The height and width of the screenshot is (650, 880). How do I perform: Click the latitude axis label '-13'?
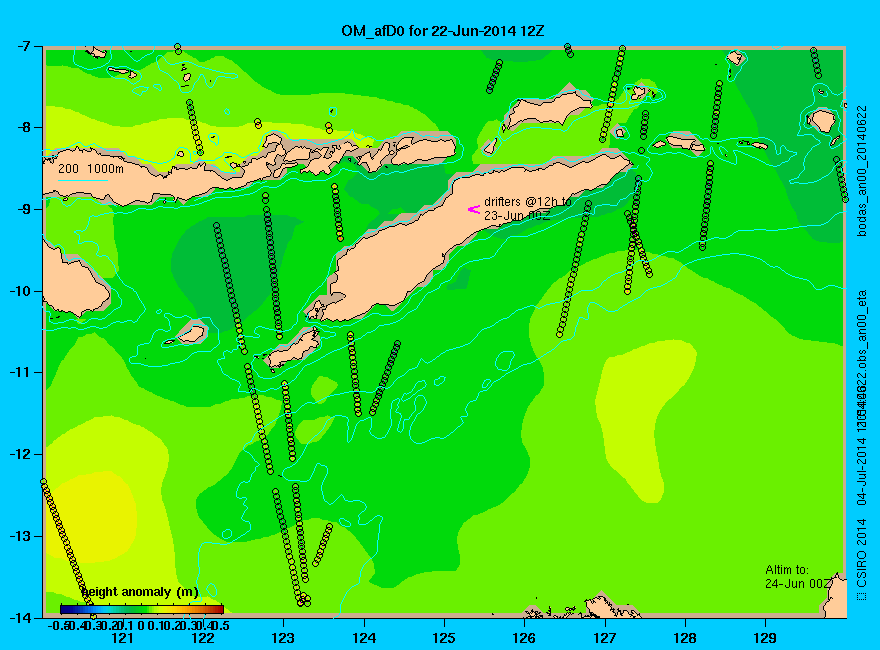point(21,536)
